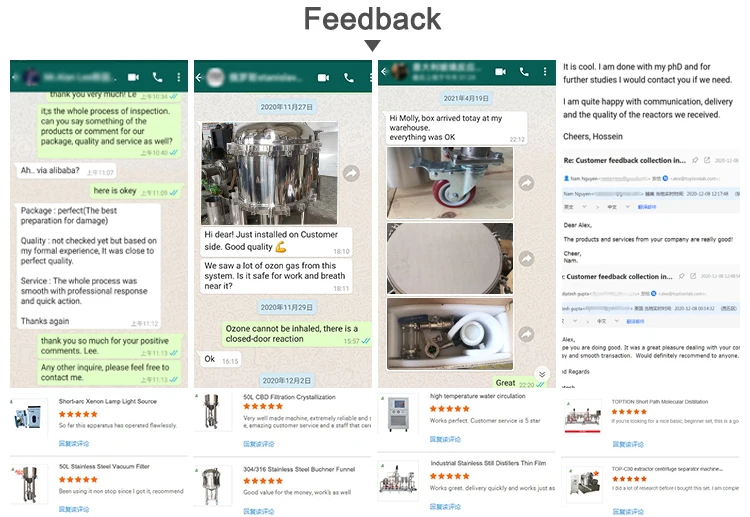Viewport: 750px width, 517px height.
Task: Pin the first Customer feedback collection email
Action: coord(695,160)
